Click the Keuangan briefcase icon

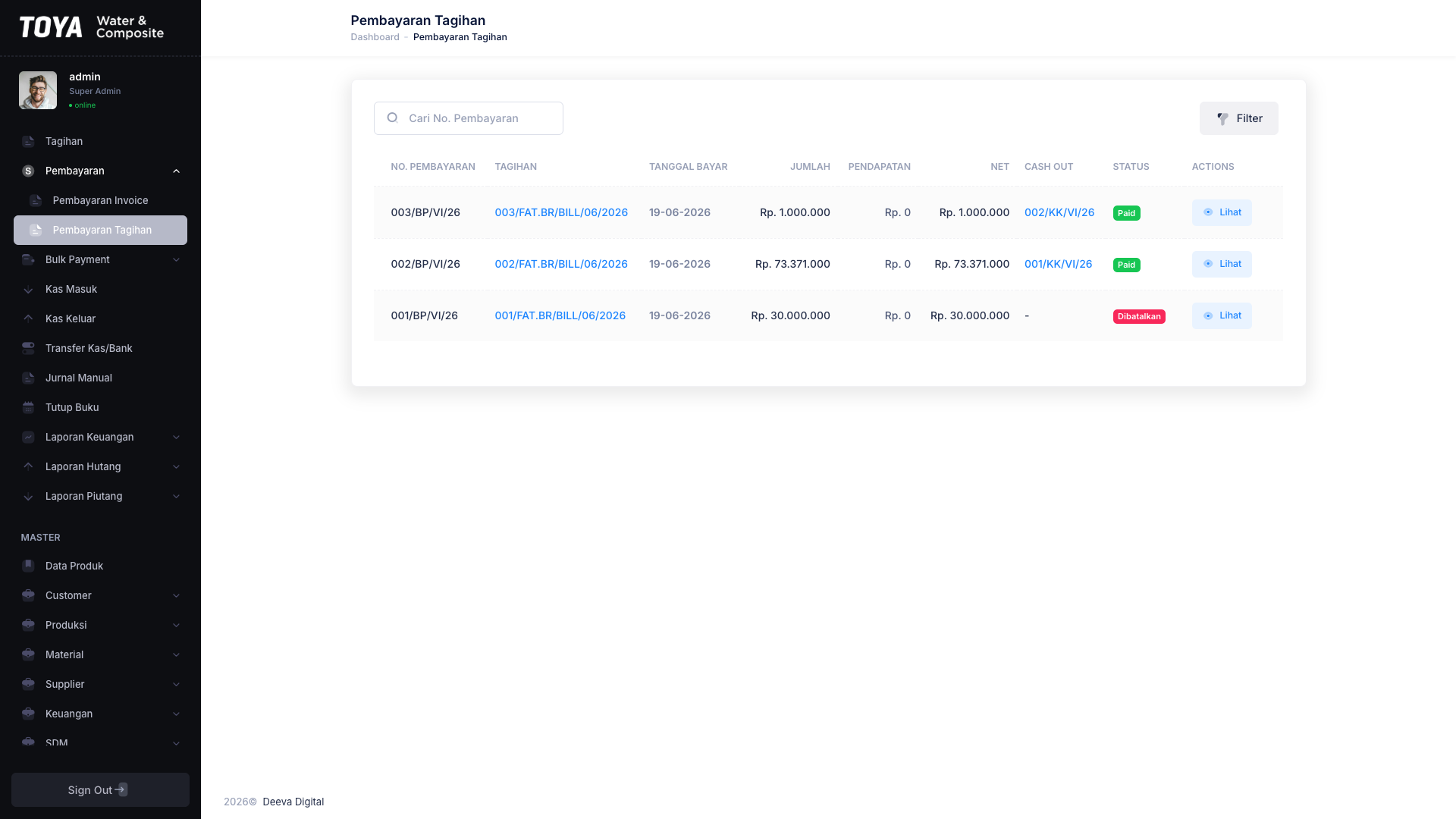tap(28, 714)
